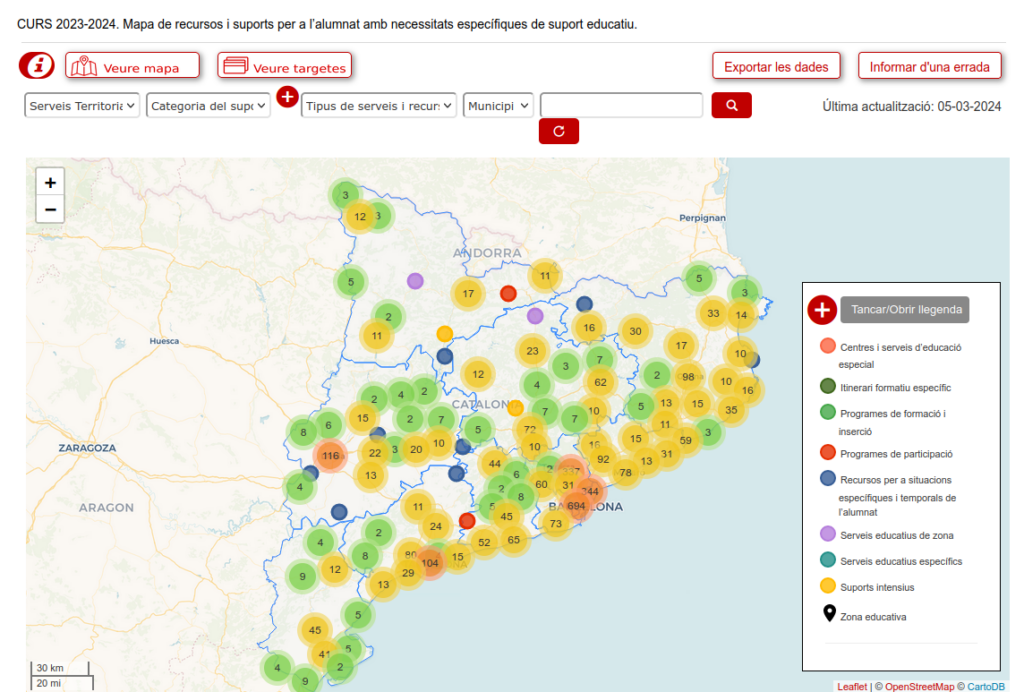Click the orange 694 cluster over Barcelona

[x=576, y=506]
